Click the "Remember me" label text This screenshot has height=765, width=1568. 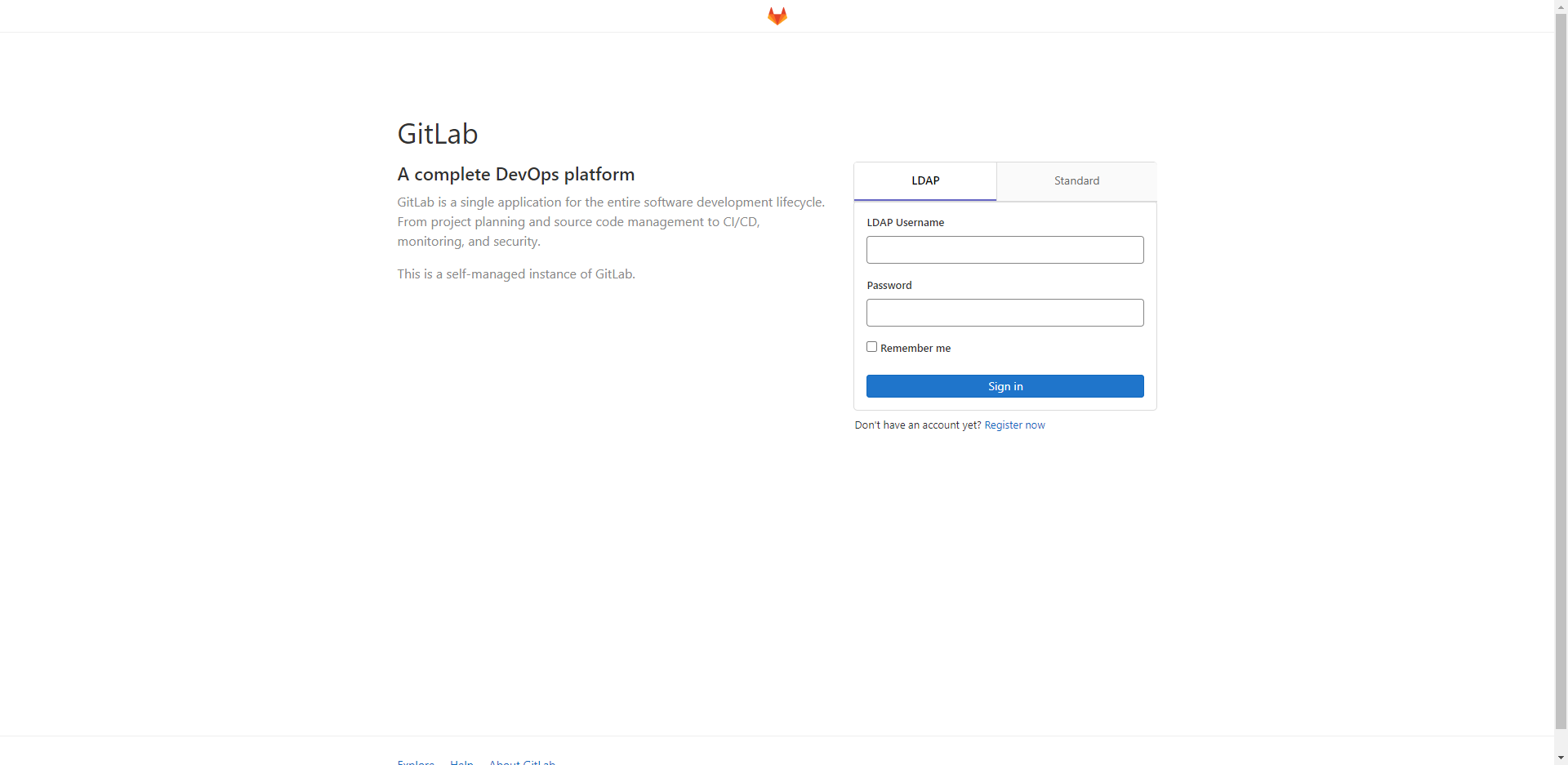click(915, 349)
